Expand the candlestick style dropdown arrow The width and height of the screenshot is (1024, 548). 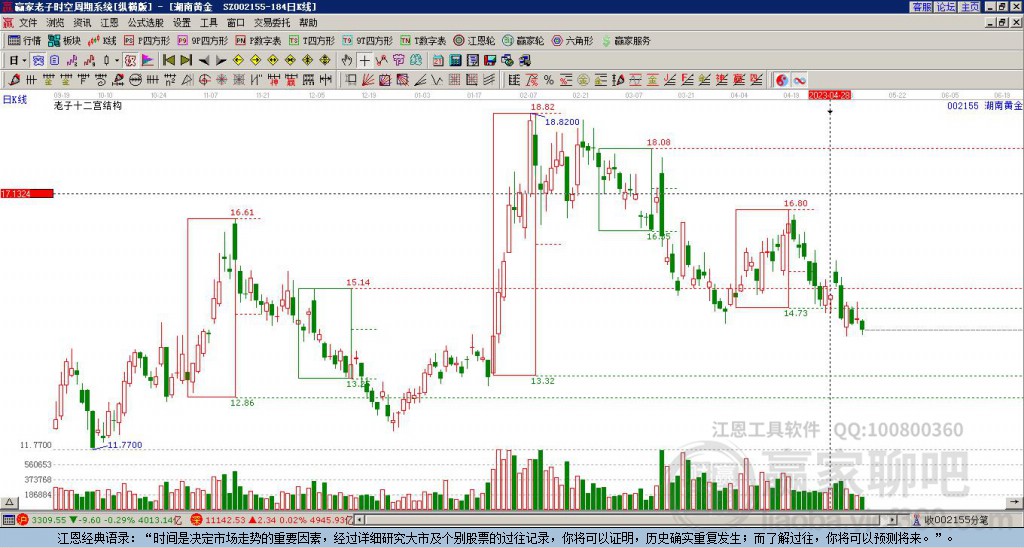pyautogui.click(x=117, y=61)
